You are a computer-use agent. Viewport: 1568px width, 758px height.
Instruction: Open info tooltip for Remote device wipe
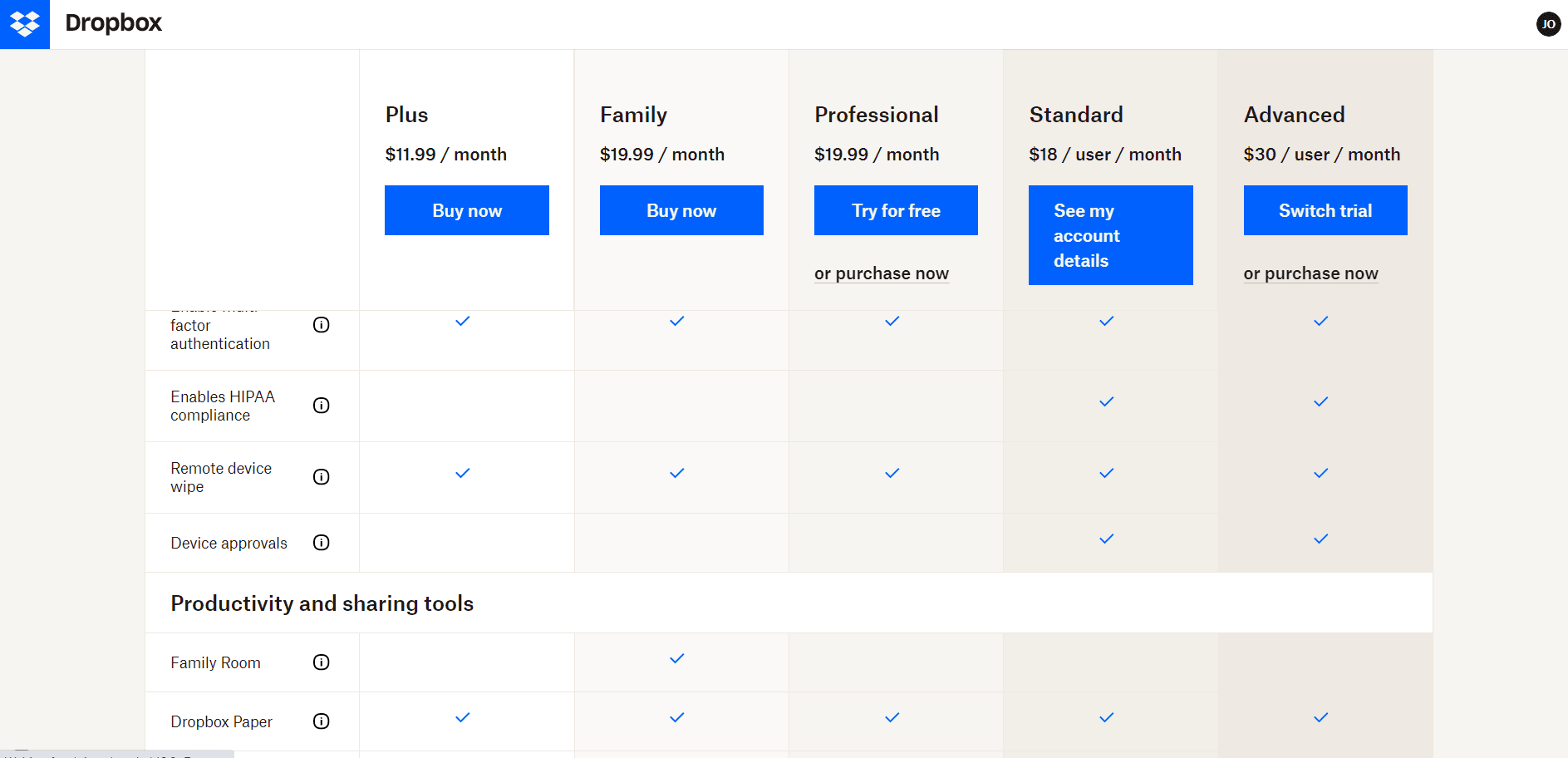point(322,477)
